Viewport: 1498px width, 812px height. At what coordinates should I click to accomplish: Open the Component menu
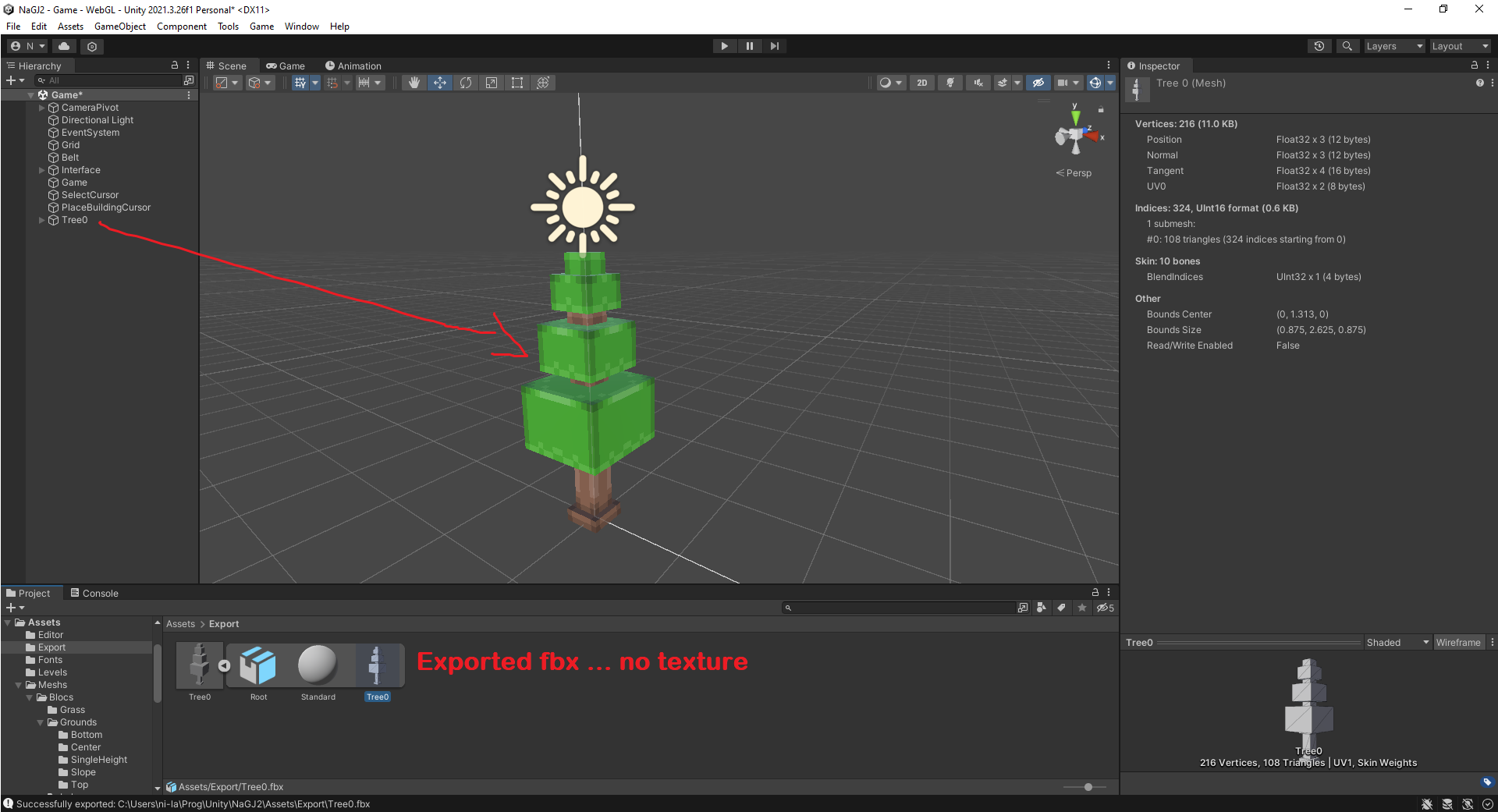[x=182, y=26]
